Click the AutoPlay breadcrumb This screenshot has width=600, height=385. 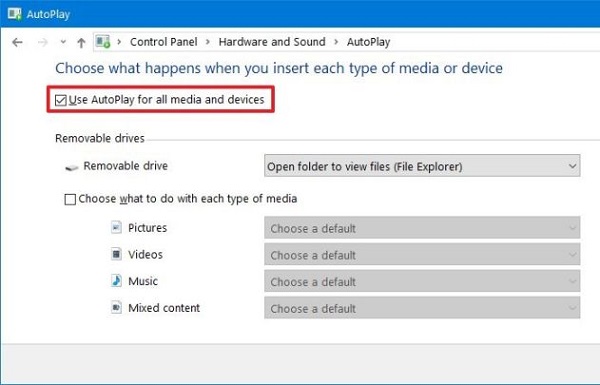[x=368, y=42]
